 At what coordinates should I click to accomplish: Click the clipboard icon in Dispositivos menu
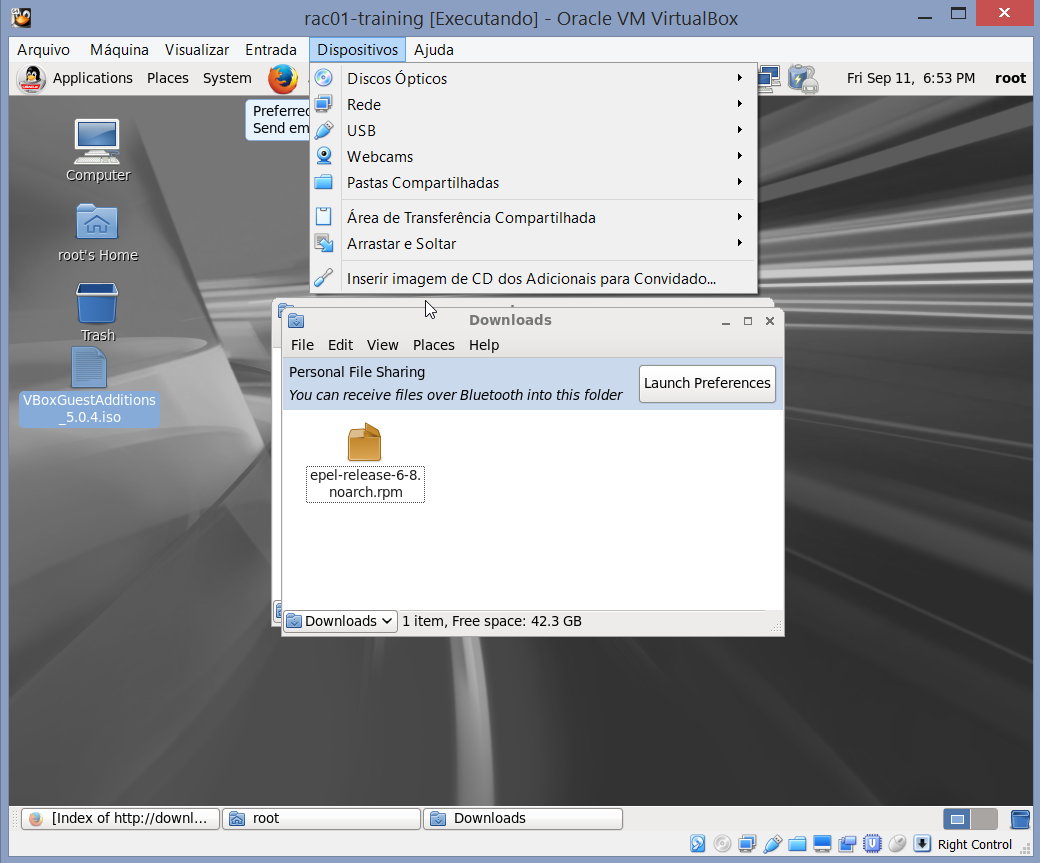tap(324, 216)
